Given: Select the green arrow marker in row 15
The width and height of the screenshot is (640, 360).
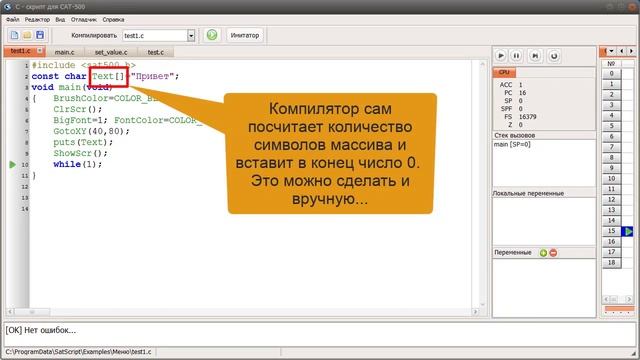Looking at the screenshot, I should click(628, 231).
